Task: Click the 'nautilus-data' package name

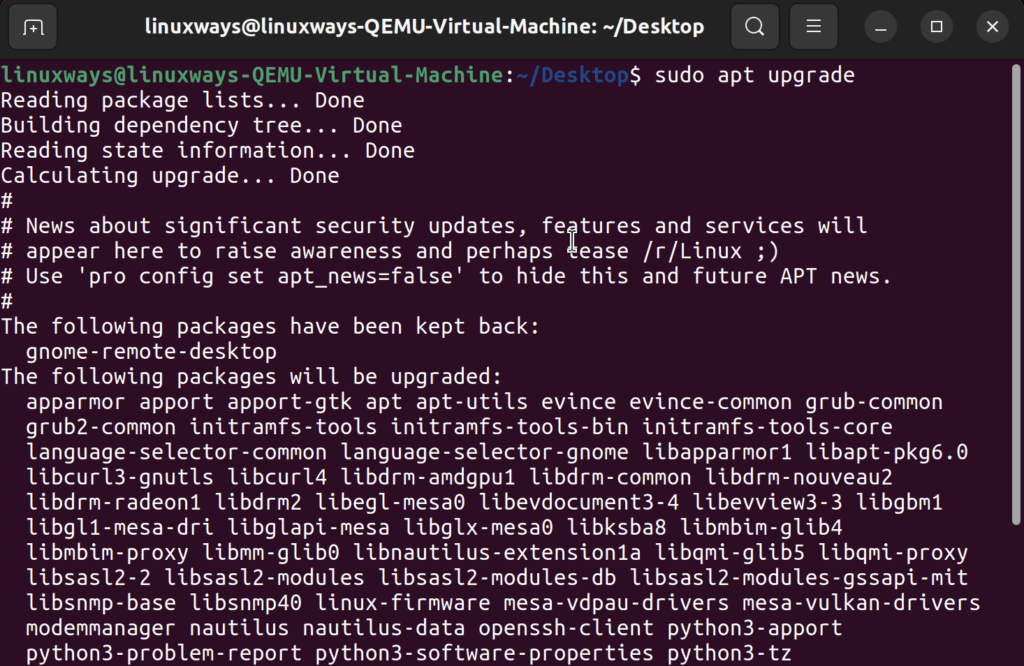Action: pyautogui.click(x=383, y=628)
